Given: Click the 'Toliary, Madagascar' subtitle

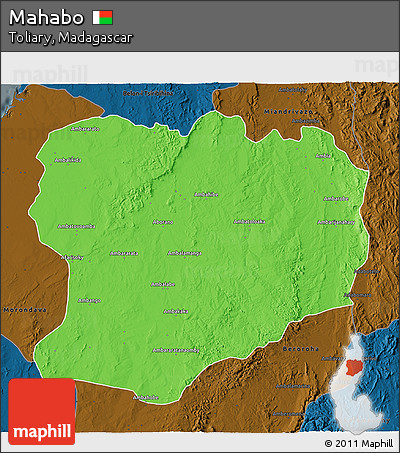Looking at the screenshot, I should tap(71, 38).
